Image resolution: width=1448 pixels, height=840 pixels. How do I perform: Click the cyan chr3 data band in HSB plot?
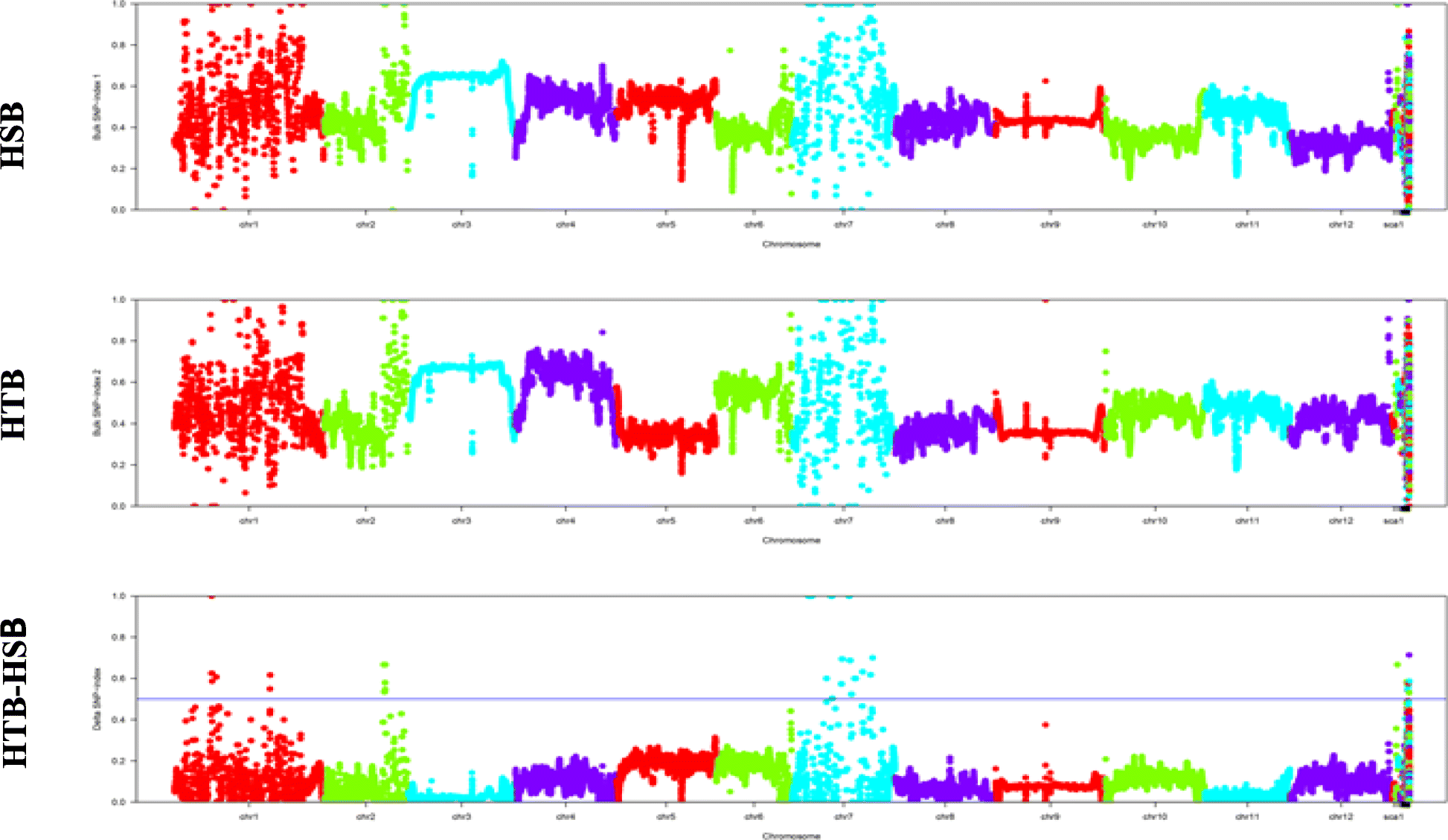pyautogui.click(x=461, y=75)
